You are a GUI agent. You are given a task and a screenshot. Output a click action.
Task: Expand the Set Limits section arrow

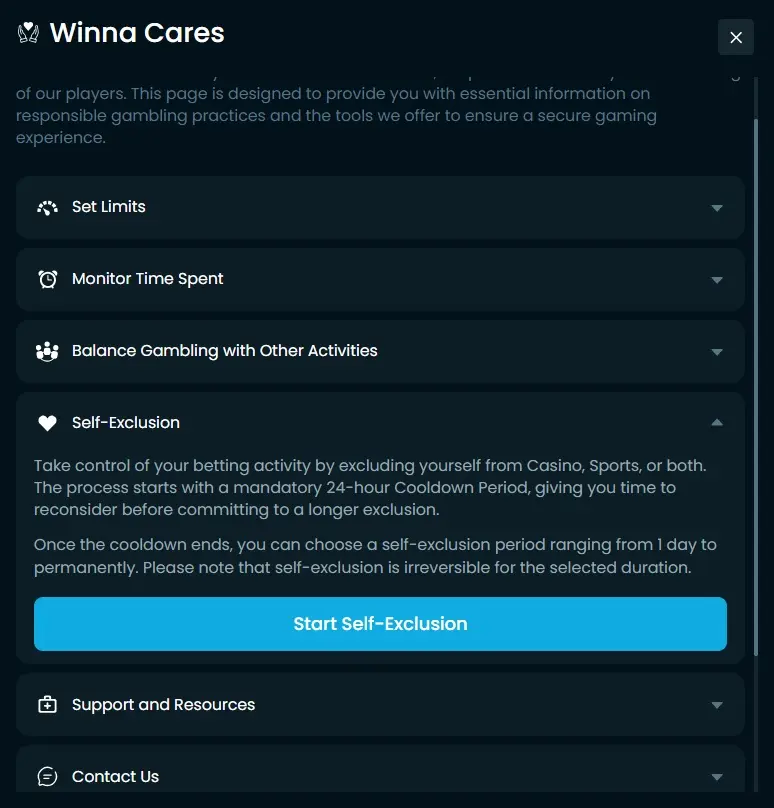[x=717, y=208]
